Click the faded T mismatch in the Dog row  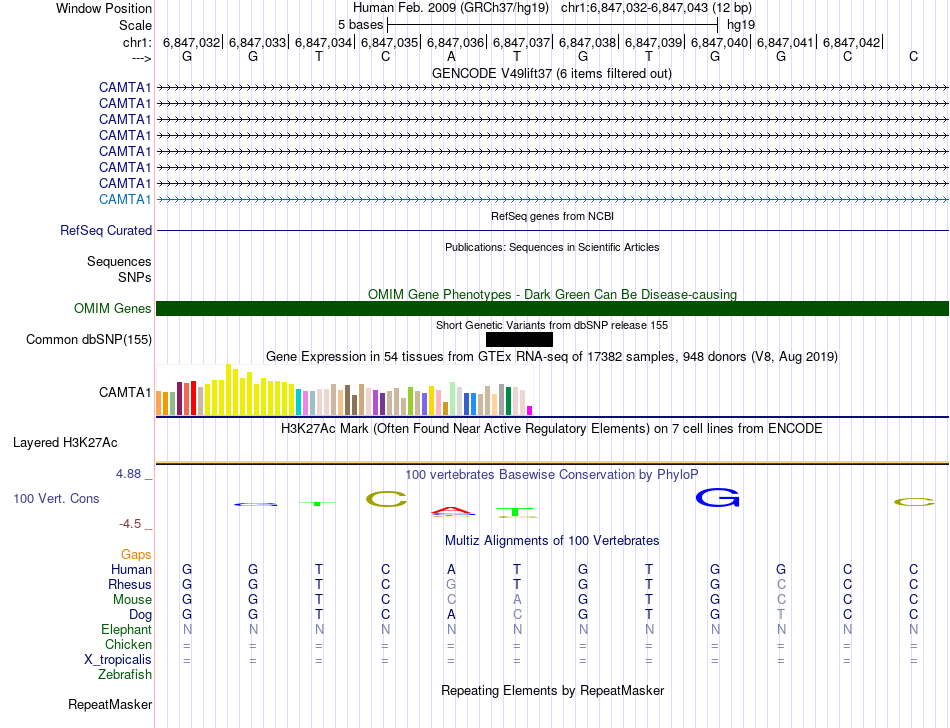point(781,615)
